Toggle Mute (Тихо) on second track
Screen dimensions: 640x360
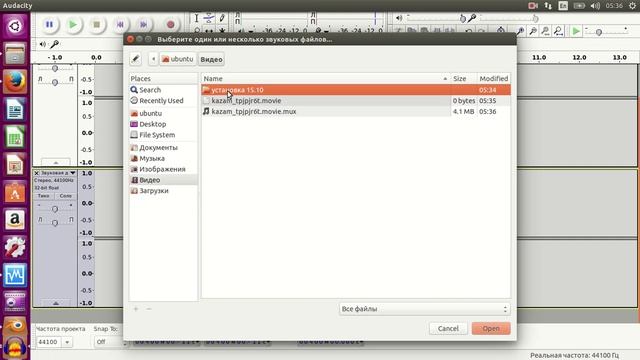[x=43, y=196]
